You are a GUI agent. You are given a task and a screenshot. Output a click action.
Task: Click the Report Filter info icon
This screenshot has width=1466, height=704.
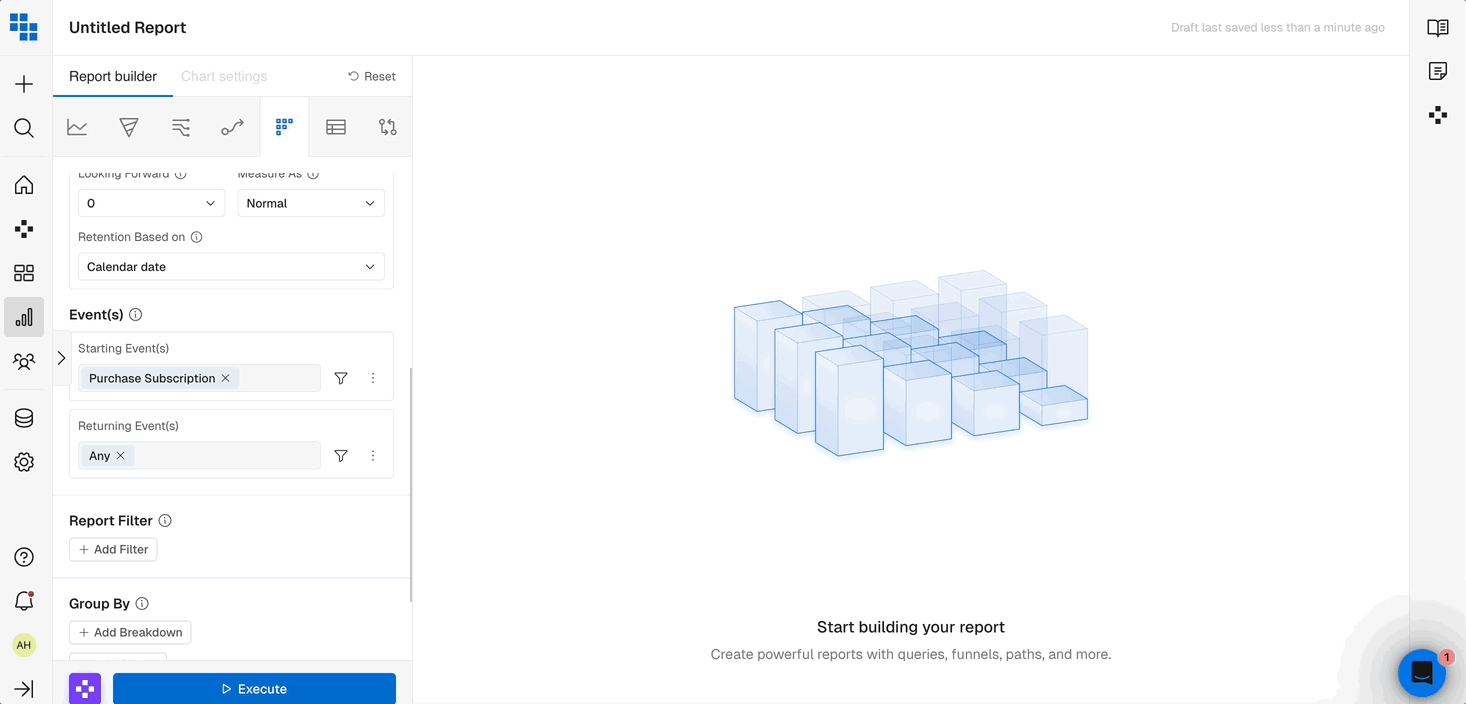165,520
